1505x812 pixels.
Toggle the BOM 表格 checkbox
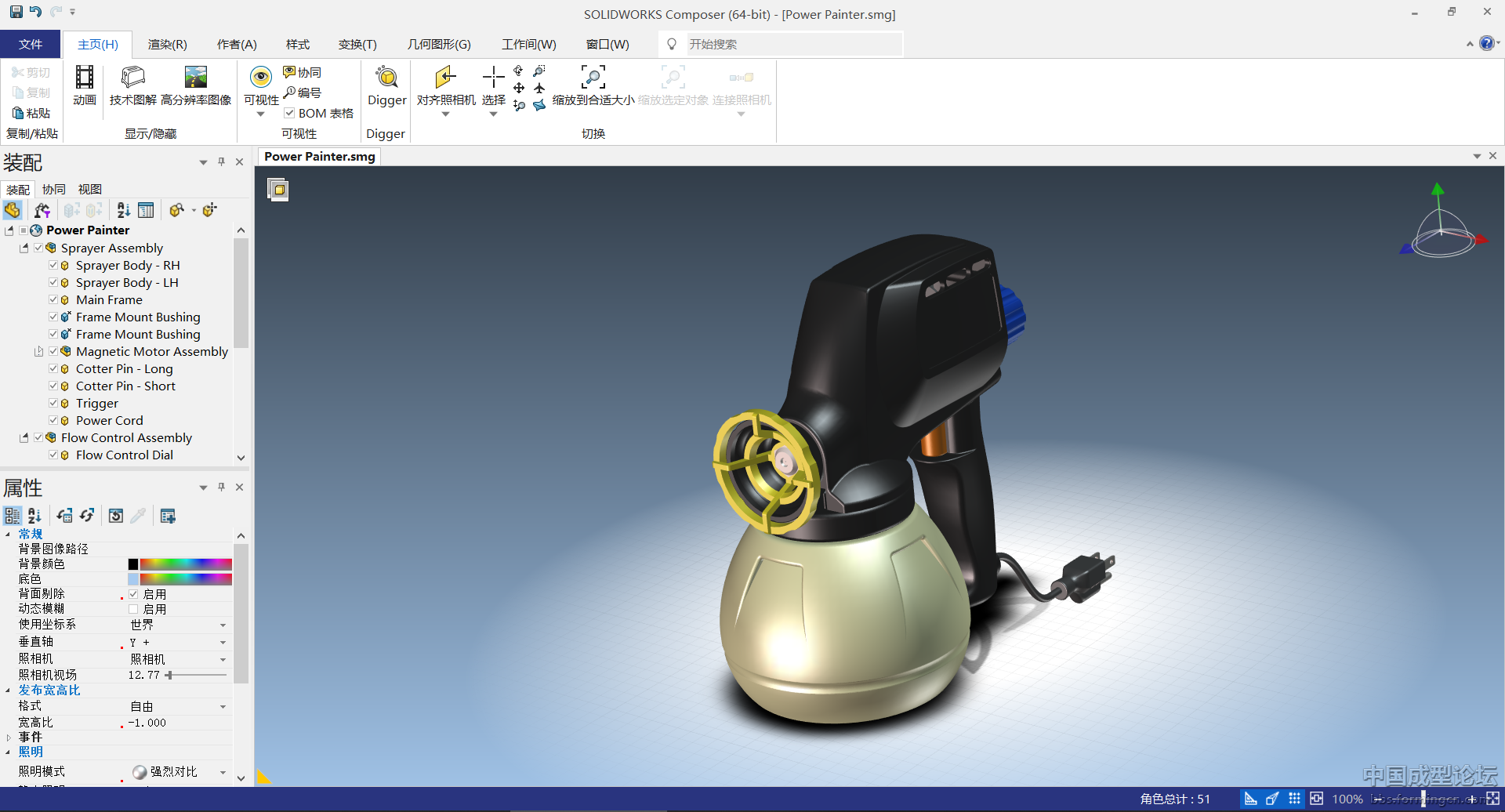(x=290, y=113)
